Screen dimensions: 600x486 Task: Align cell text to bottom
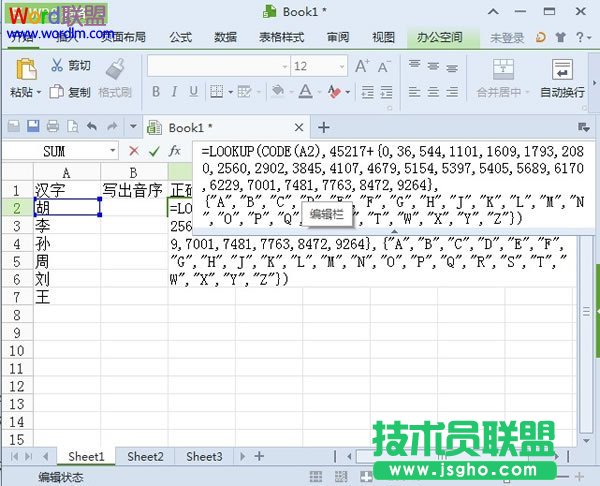[452, 68]
